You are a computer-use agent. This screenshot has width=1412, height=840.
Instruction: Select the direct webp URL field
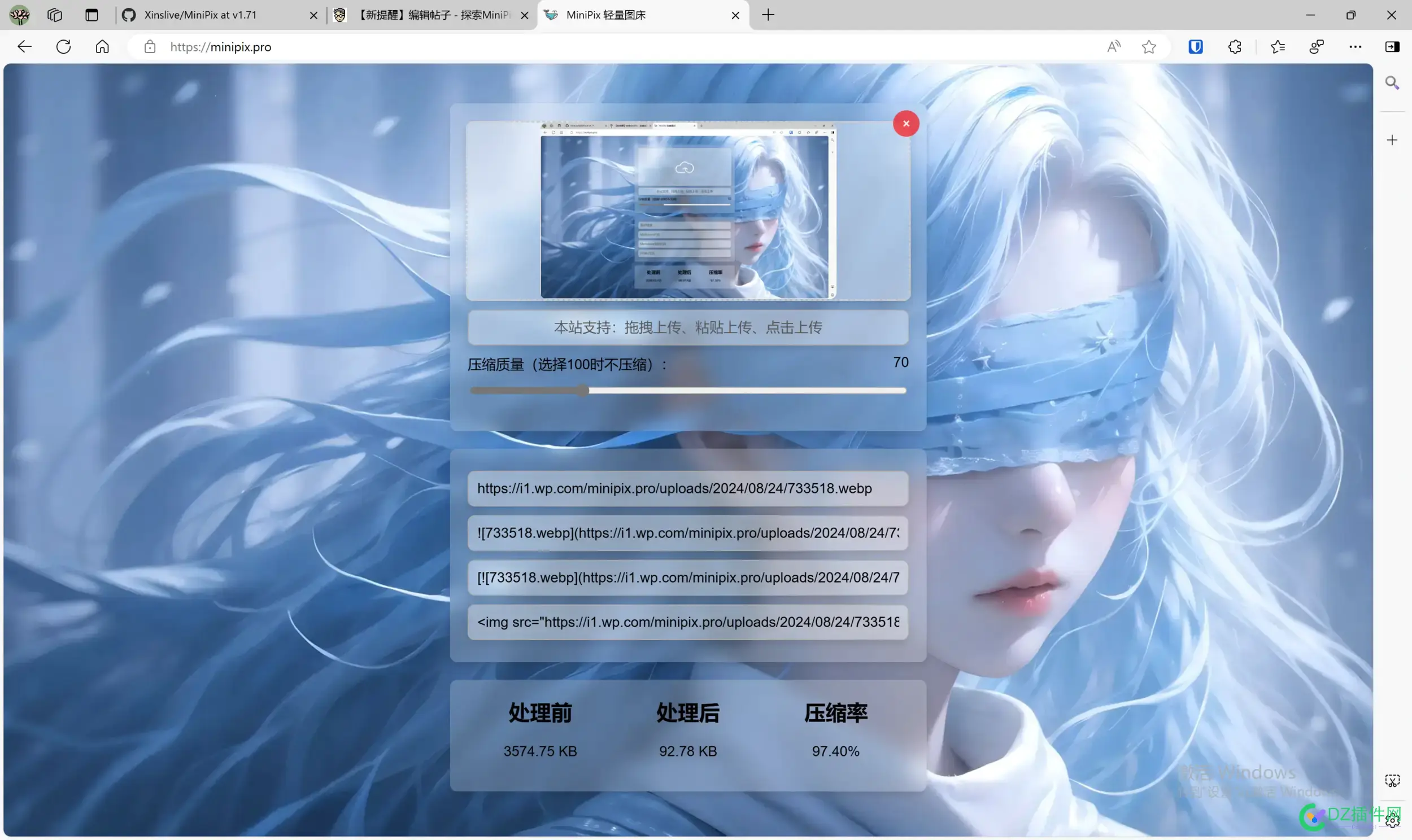(688, 488)
